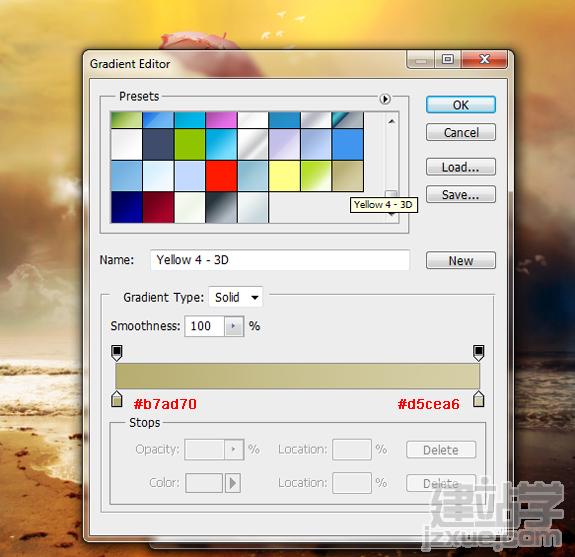Click the Save... button
575x557 pixels.
(461, 194)
